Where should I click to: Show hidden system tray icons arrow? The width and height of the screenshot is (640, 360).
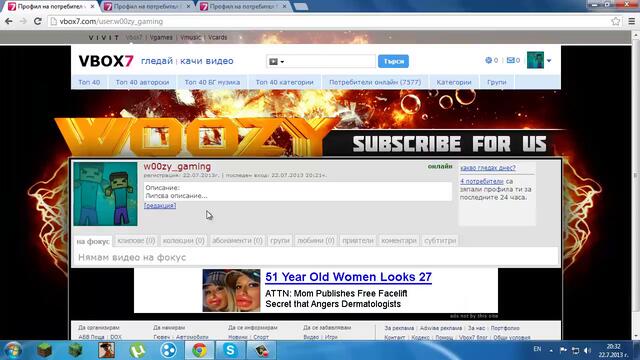(551, 351)
